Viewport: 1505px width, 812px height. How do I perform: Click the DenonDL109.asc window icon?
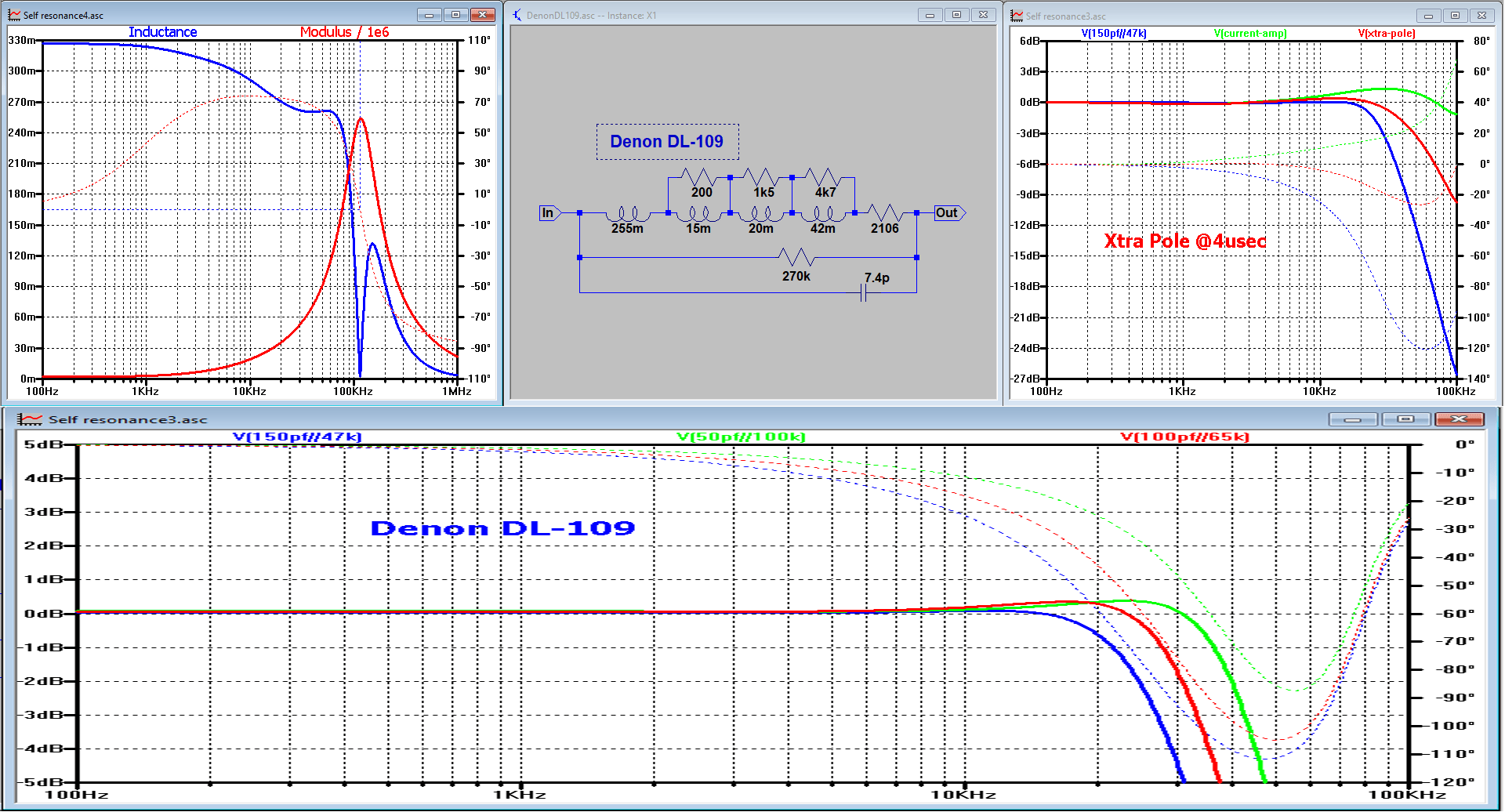517,15
